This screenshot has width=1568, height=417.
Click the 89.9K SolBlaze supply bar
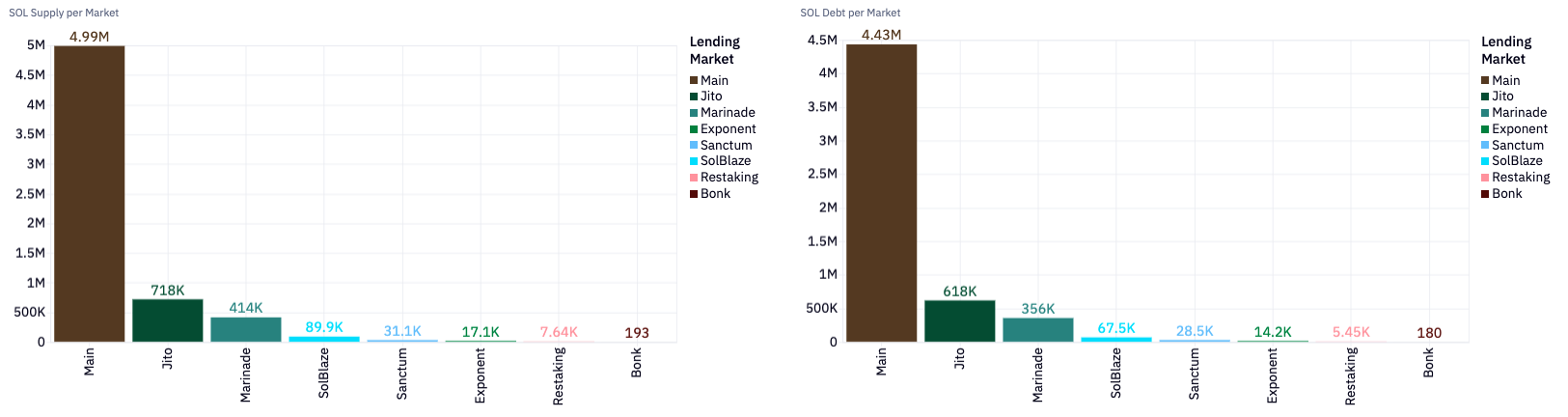click(x=324, y=339)
